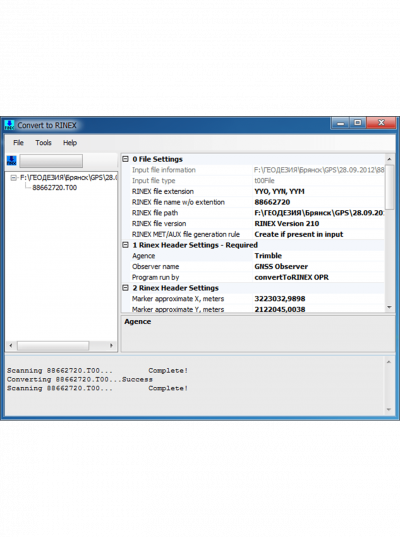Screen dimensions: 400x537
Task: Minimize the Convert to RINEX window
Action: (340, 123)
